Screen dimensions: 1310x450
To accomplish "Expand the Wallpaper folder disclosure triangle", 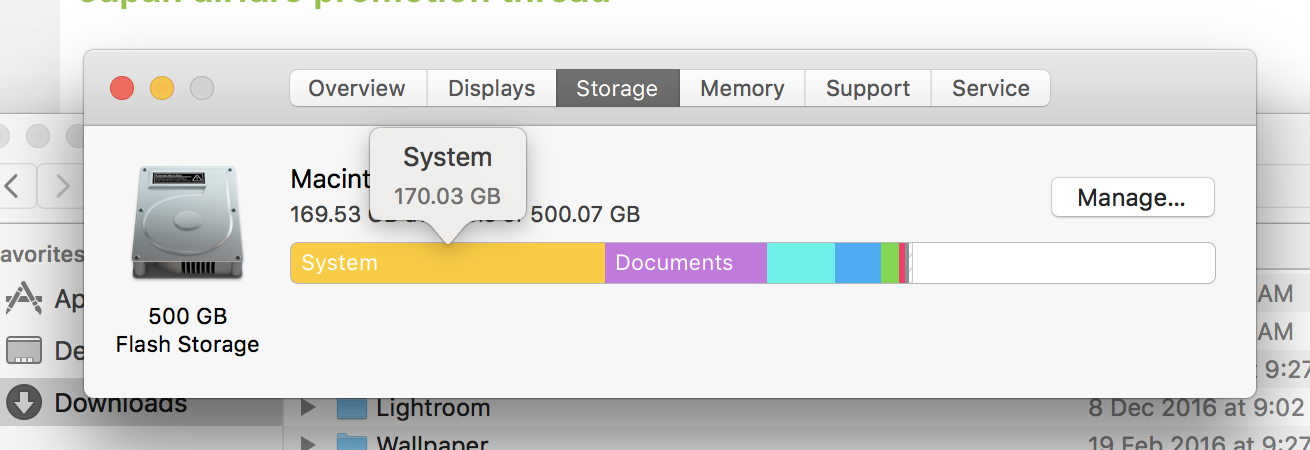I will (308, 441).
